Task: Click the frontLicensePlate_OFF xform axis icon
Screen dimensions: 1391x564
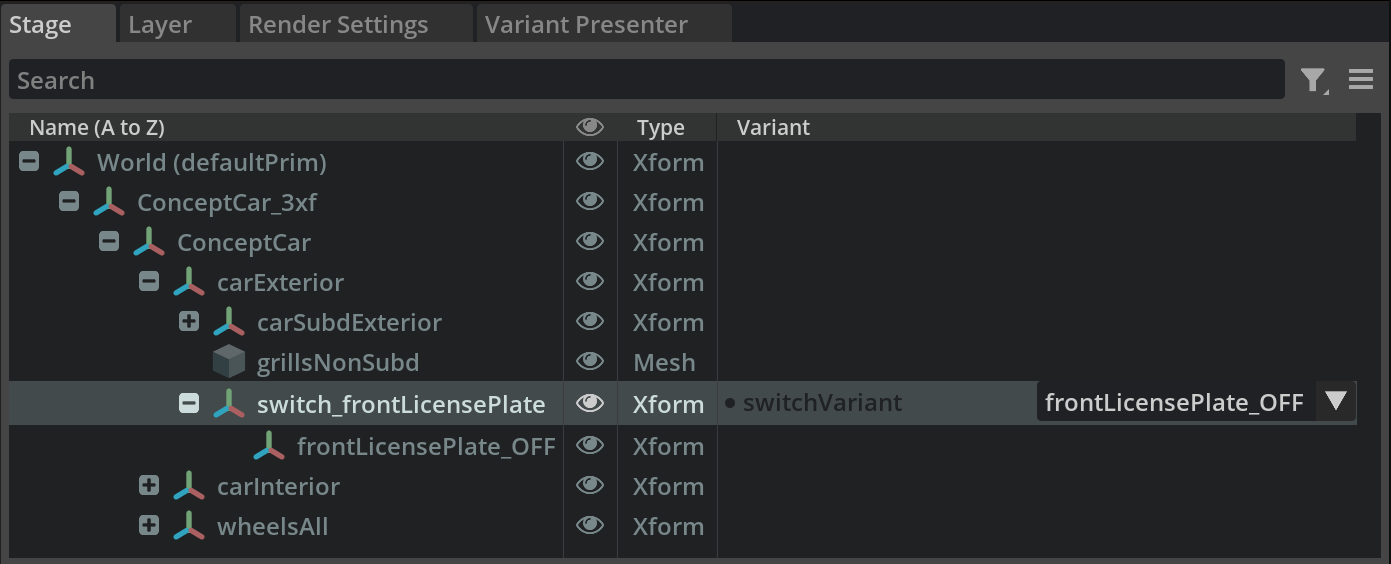Action: (269, 446)
